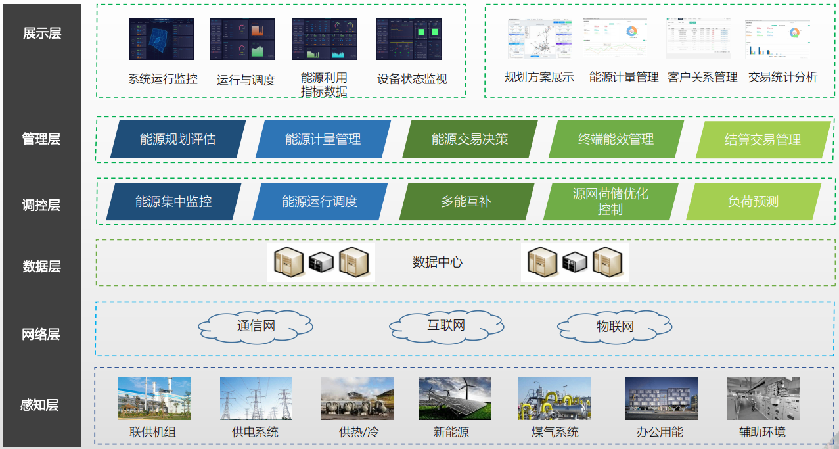The height and width of the screenshot is (449, 839).
Task: Click the 物联网 cloud shape
Action: click(x=613, y=326)
